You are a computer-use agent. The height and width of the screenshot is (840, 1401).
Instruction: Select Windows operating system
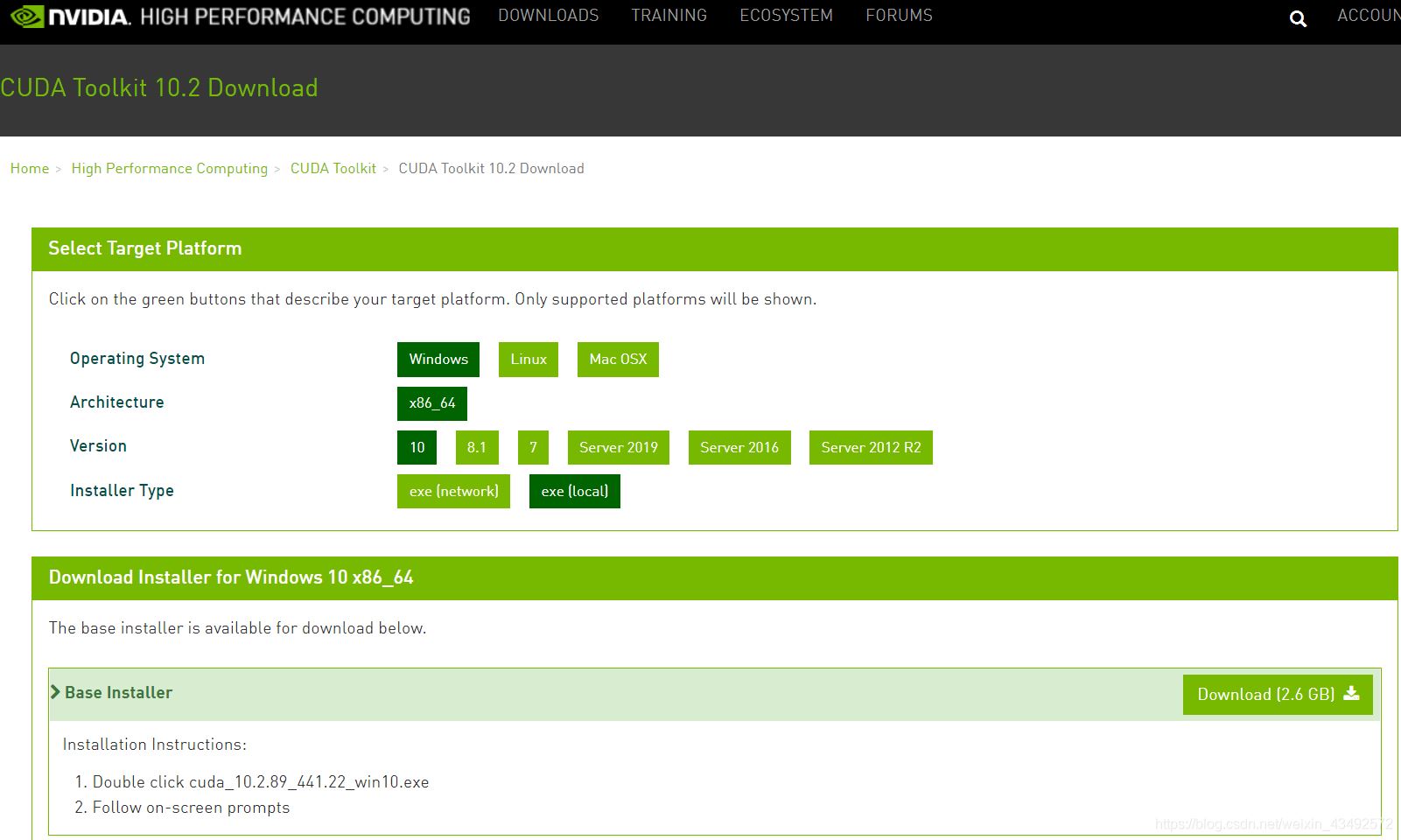pos(438,360)
